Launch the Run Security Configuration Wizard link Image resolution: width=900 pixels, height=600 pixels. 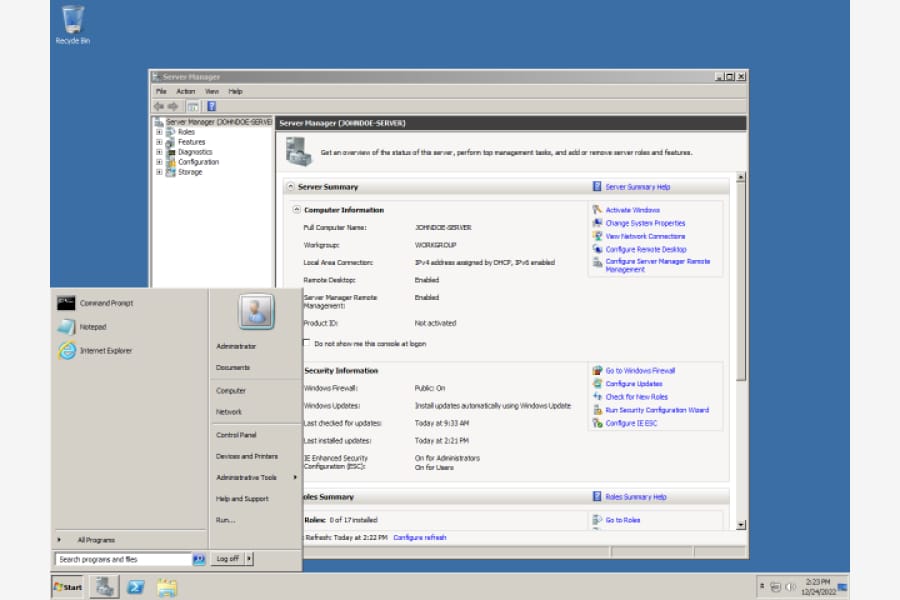tap(657, 410)
